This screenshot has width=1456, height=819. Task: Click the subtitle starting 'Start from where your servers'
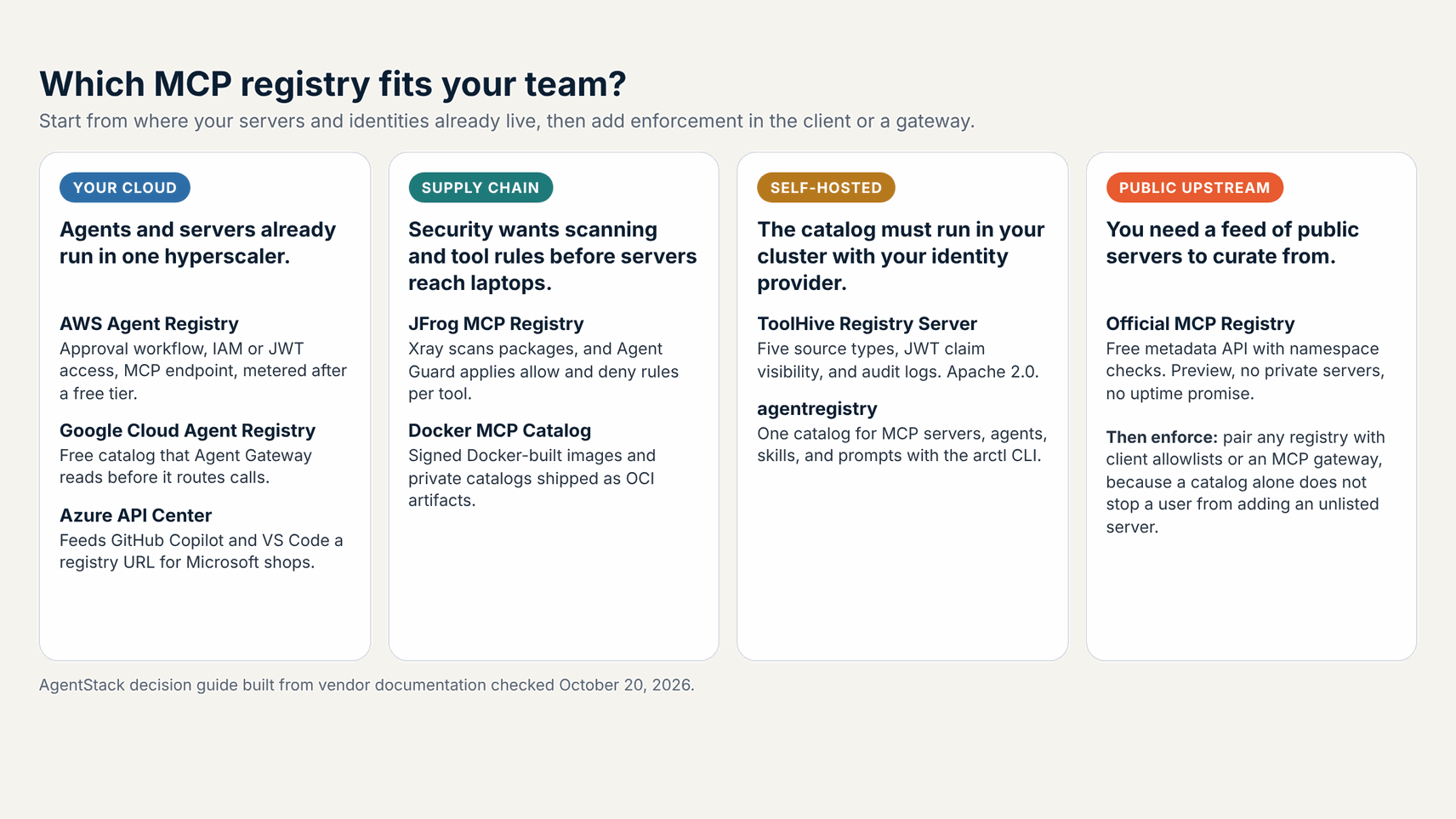[507, 121]
